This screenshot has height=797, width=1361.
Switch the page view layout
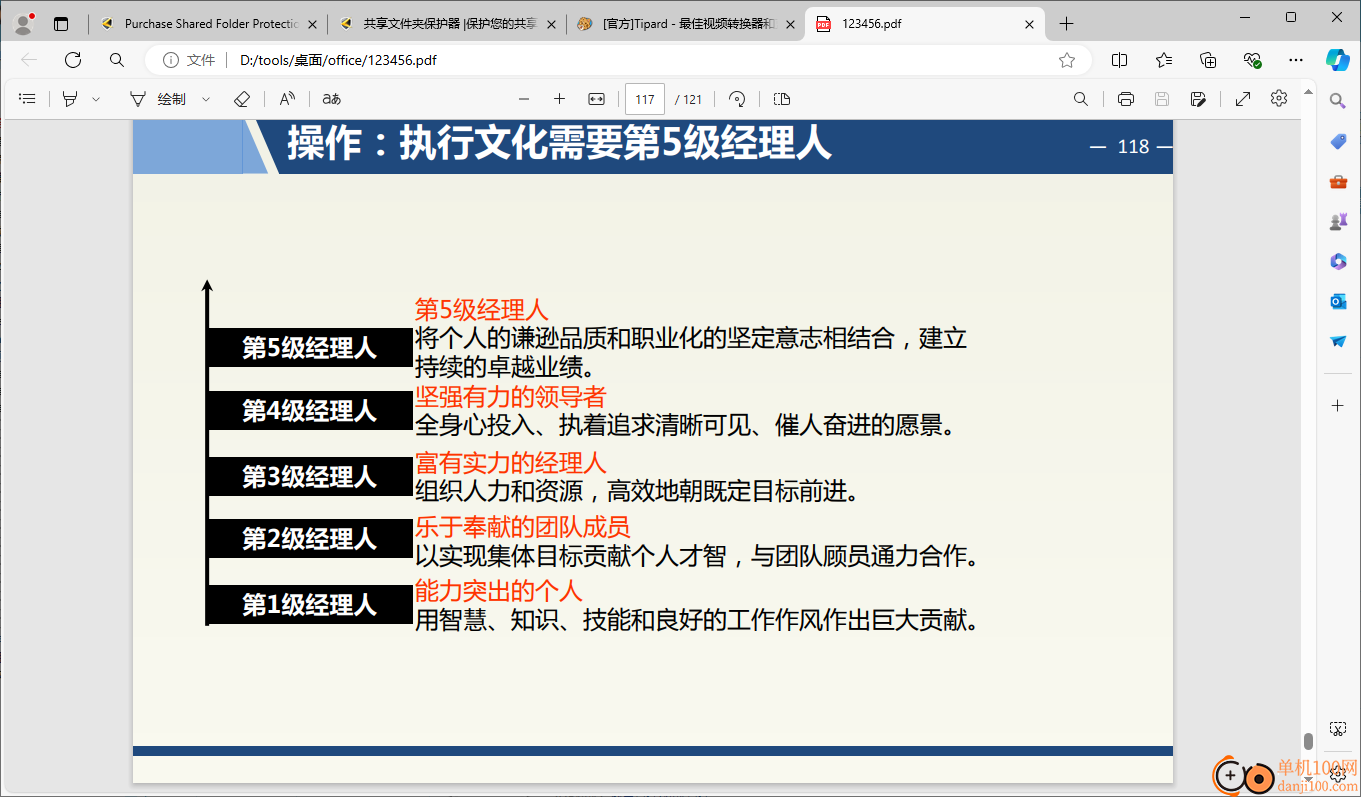tap(782, 99)
